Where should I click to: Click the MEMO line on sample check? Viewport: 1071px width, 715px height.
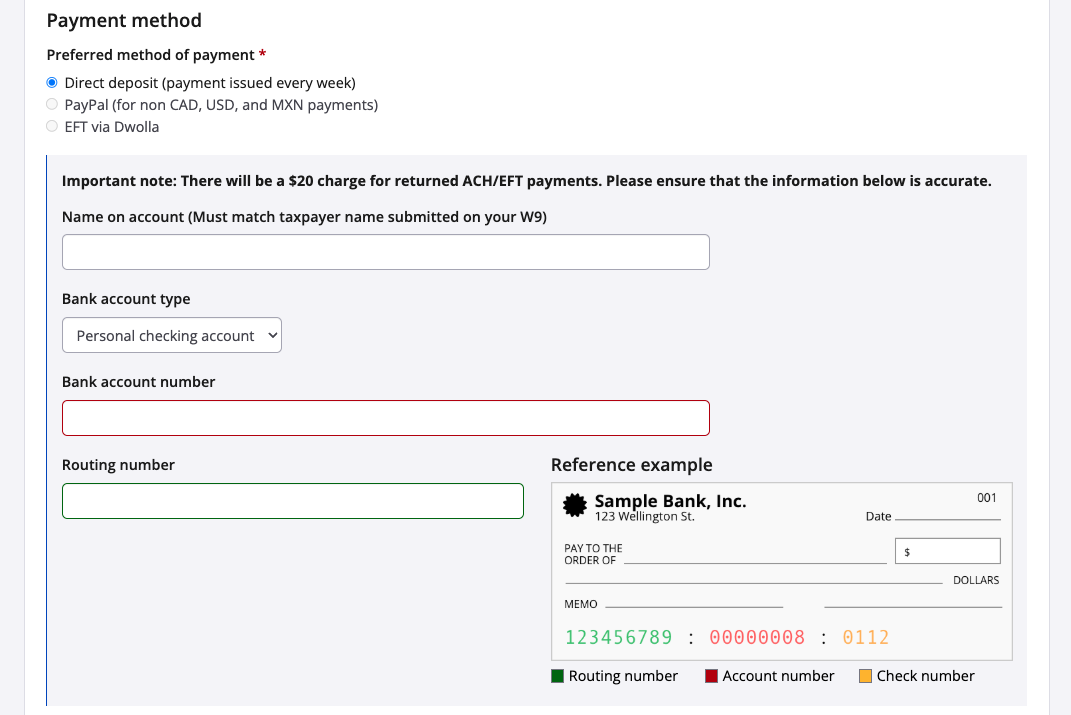pyautogui.click(x=693, y=604)
